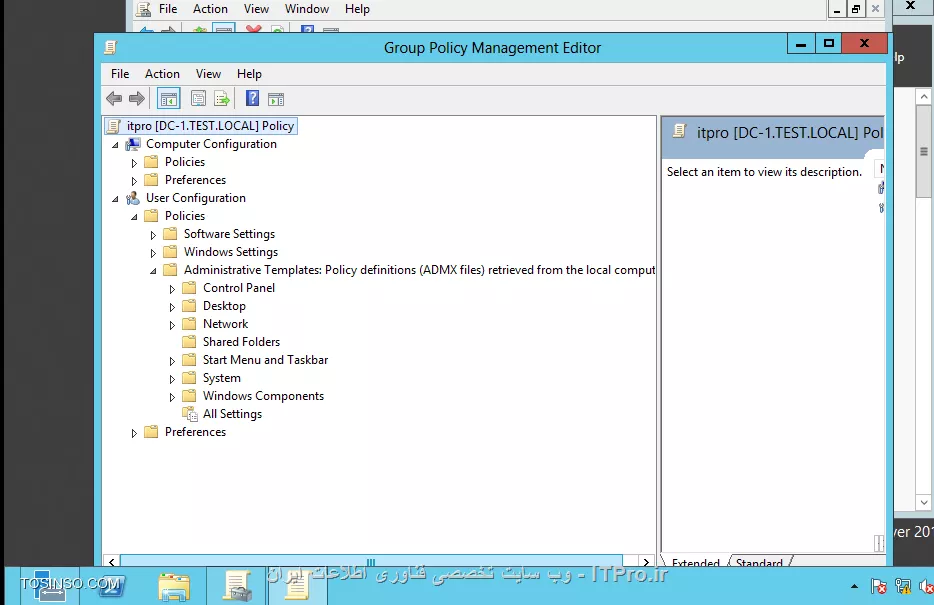Select Shared Folders in the tree

coord(241,342)
